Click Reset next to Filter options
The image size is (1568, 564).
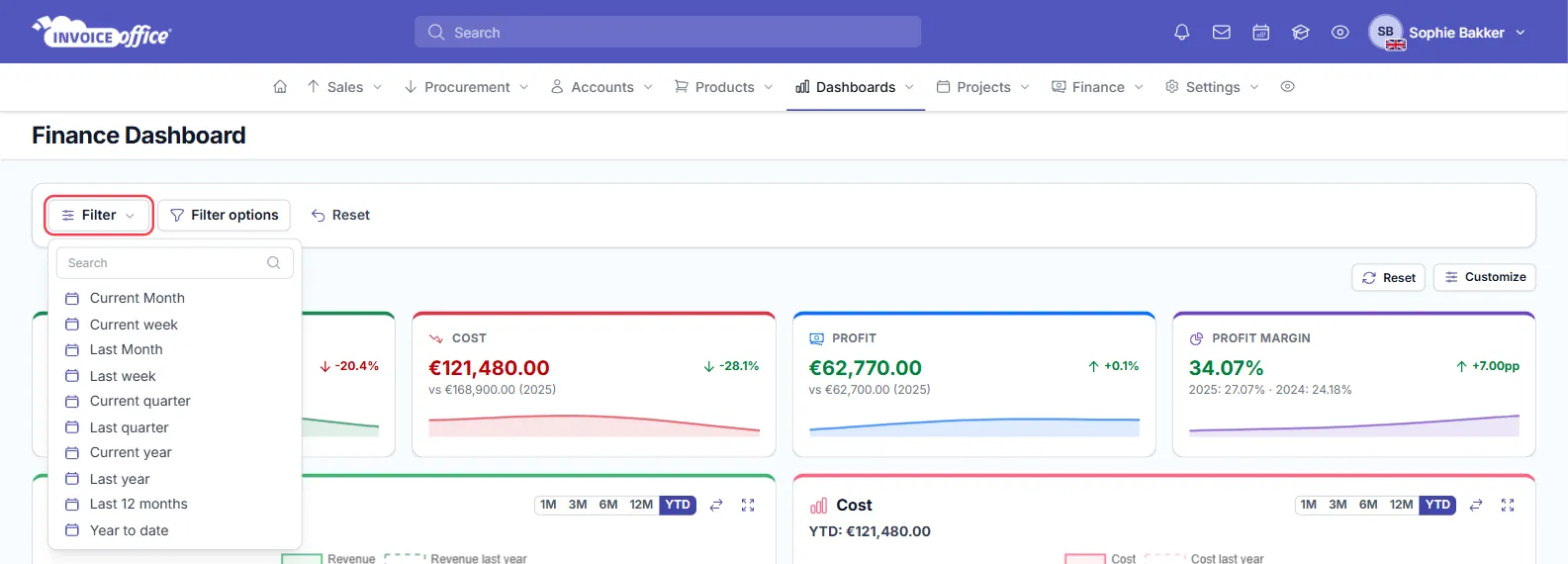pyautogui.click(x=340, y=215)
